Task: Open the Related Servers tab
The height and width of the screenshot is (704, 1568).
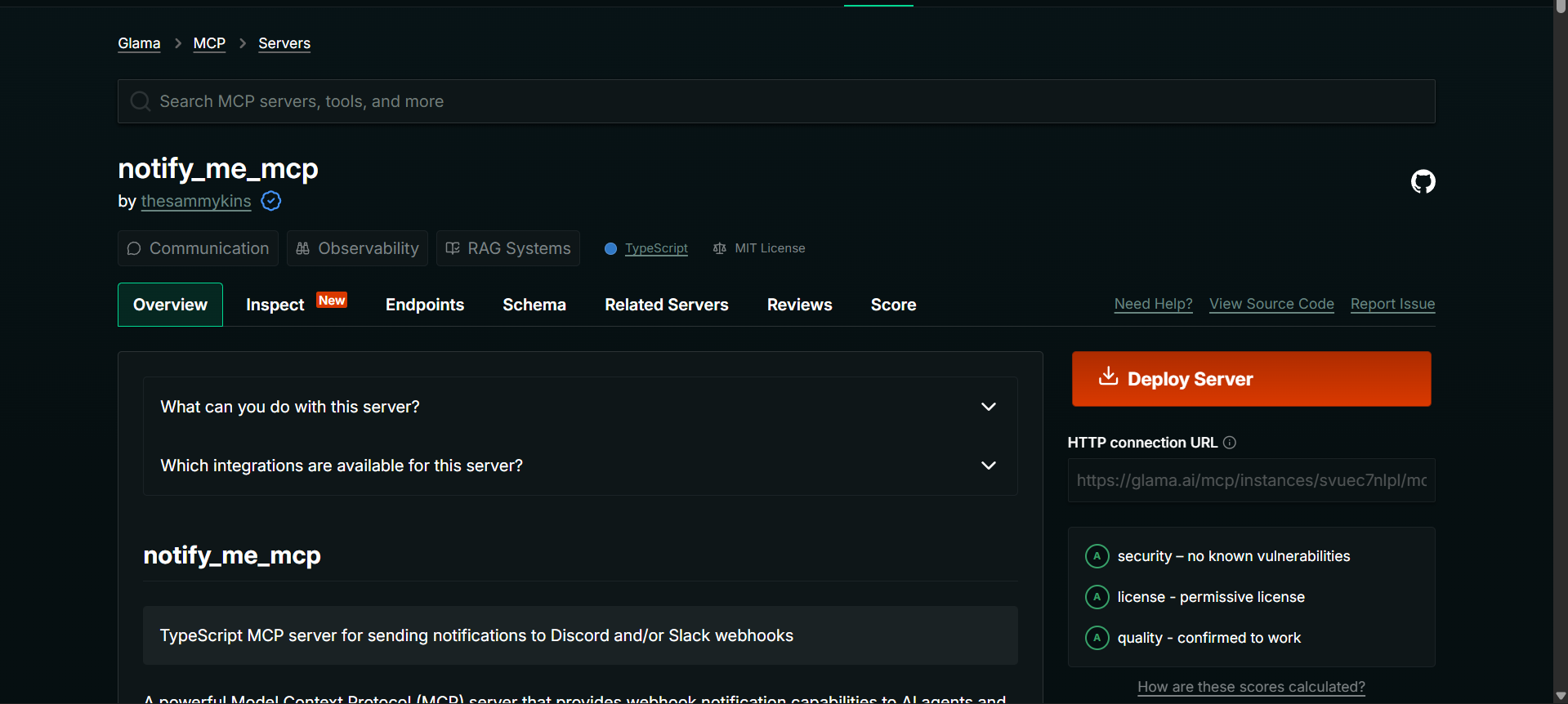Action: 667,305
